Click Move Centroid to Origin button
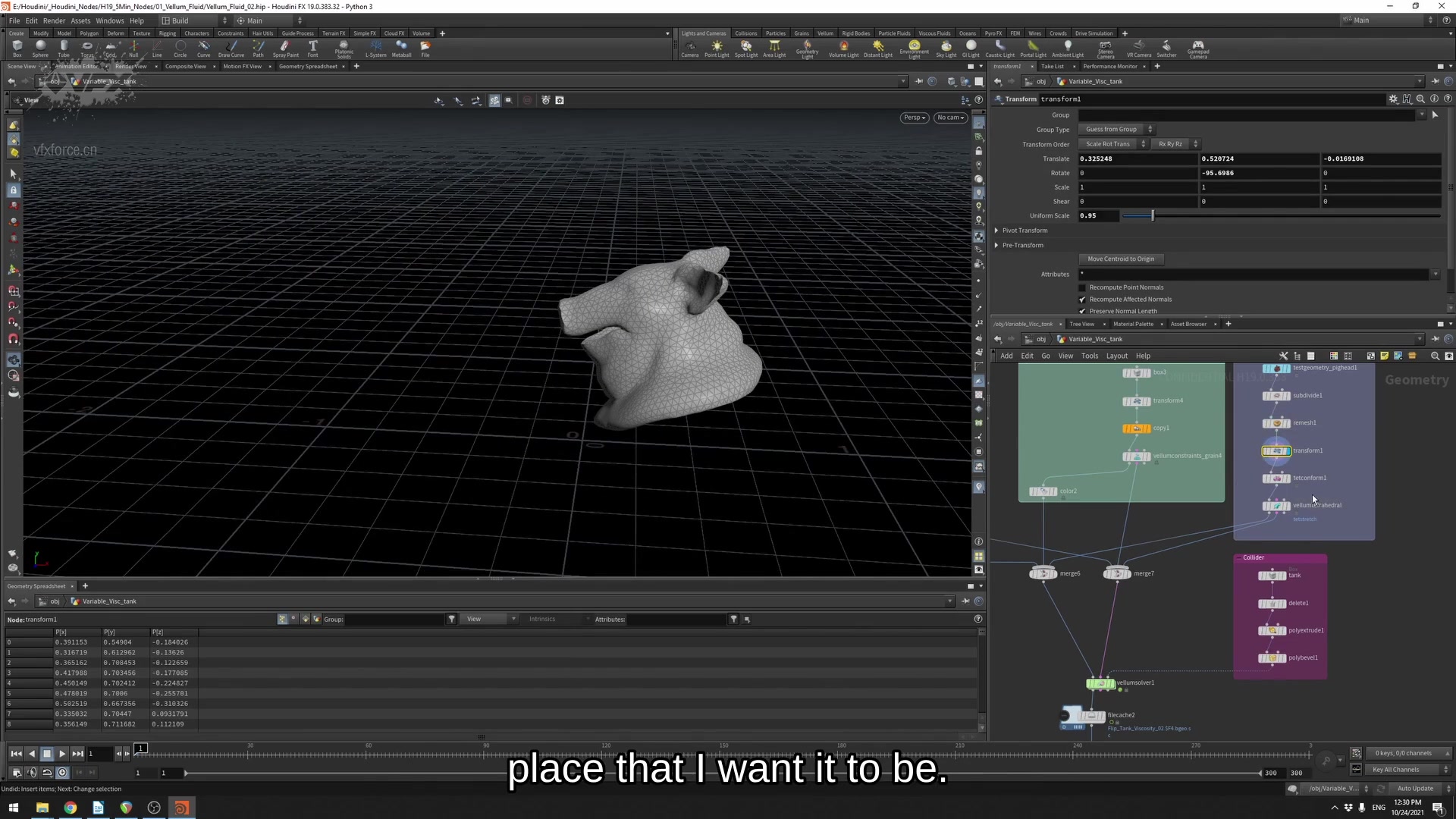Screen dimensions: 1456x819 [1121, 259]
